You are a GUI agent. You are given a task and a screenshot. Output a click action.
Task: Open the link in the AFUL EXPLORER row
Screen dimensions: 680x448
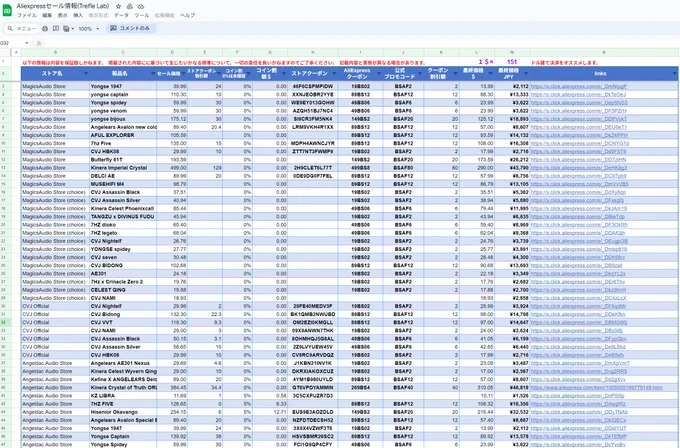579,135
